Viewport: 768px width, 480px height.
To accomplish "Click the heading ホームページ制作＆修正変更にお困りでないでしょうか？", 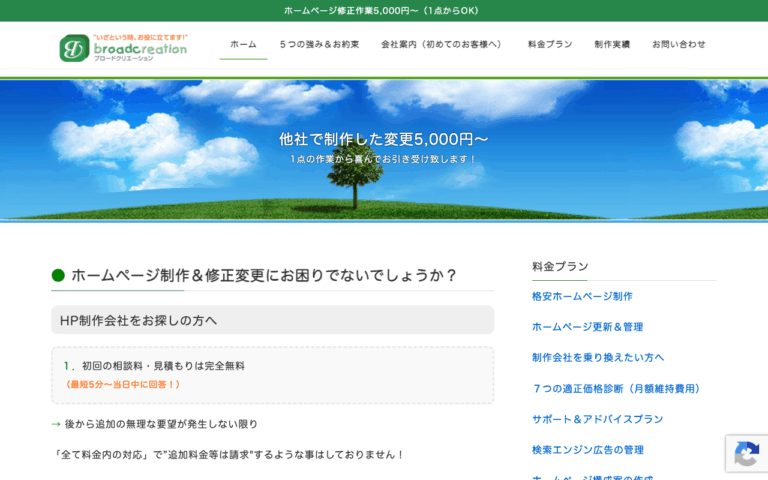I will point(264,275).
